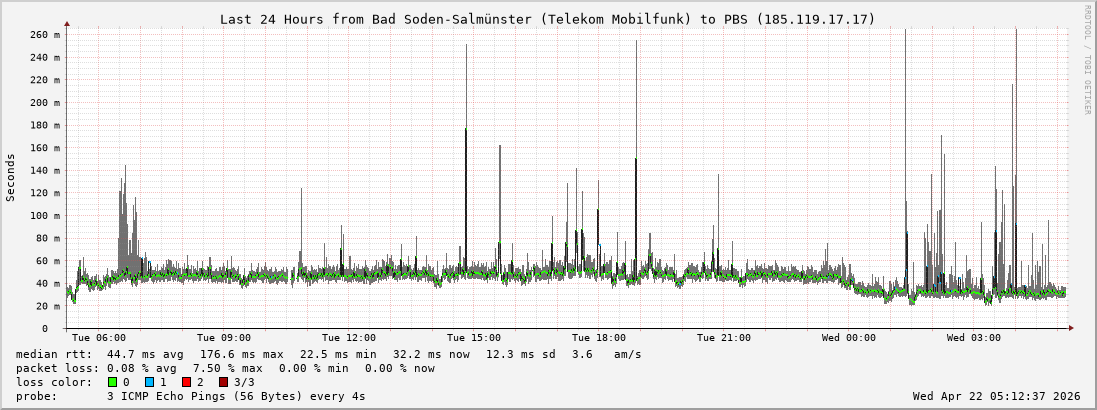Click the 'RRDTOOL / TOBI OETIKER' vertical watermark
The height and width of the screenshot is (410, 1097).
pyautogui.click(x=1087, y=59)
